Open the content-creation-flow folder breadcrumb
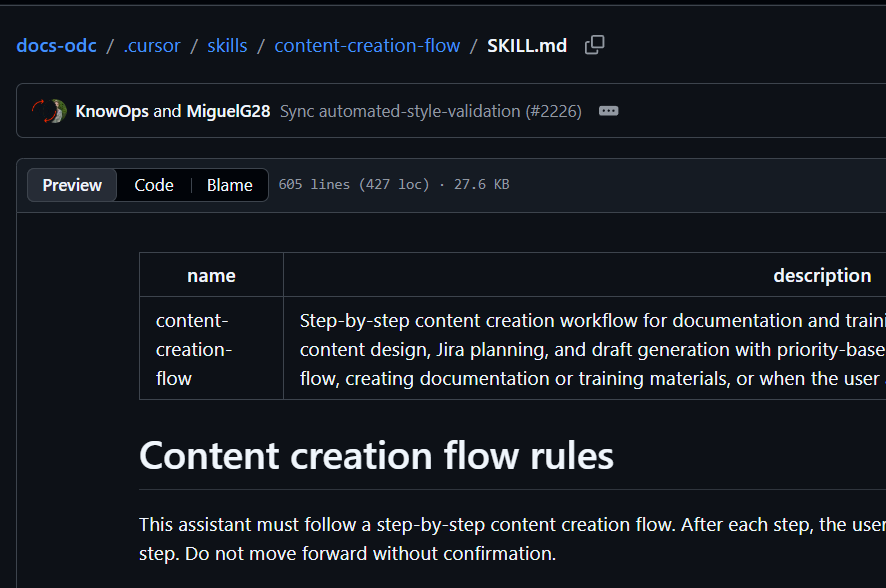886x588 pixels. (367, 45)
